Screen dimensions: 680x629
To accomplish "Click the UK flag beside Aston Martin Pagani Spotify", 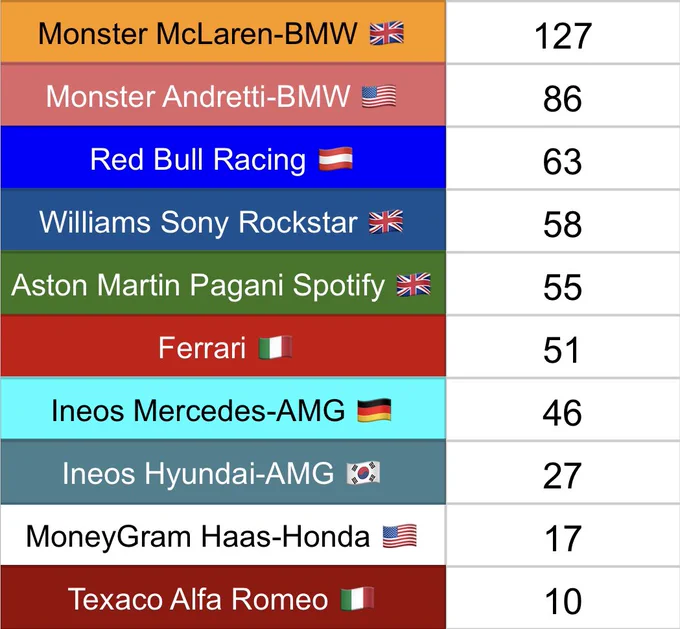I will coord(414,285).
